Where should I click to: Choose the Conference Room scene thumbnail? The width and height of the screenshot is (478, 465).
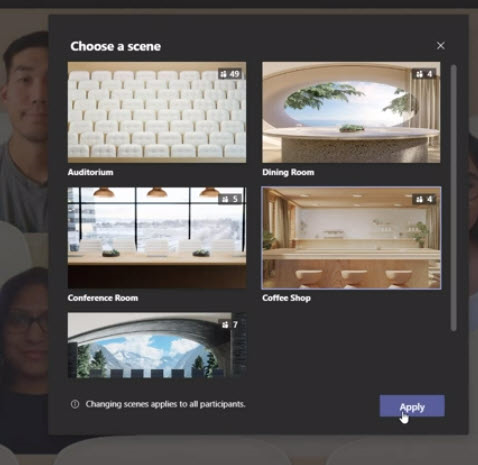click(x=157, y=238)
